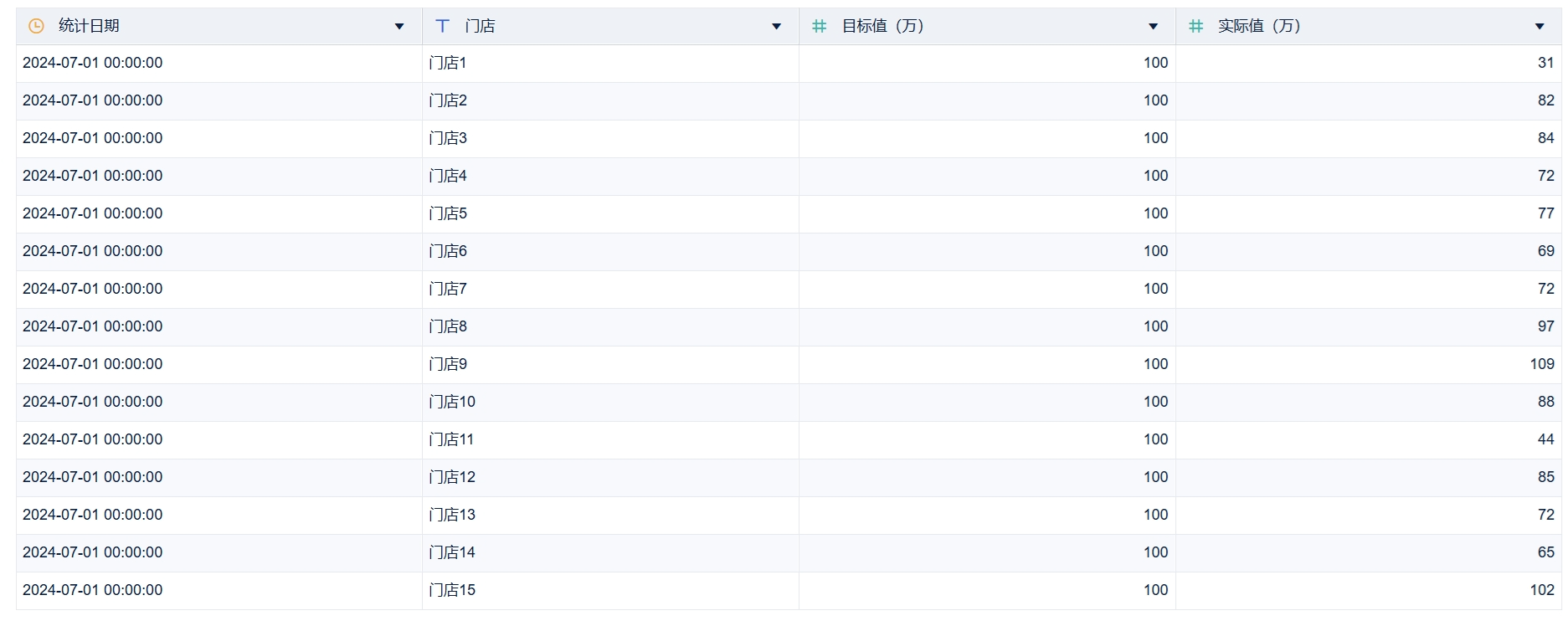Click target value 100 in 门店1 row
The height and width of the screenshot is (621, 1568).
pos(1155,63)
